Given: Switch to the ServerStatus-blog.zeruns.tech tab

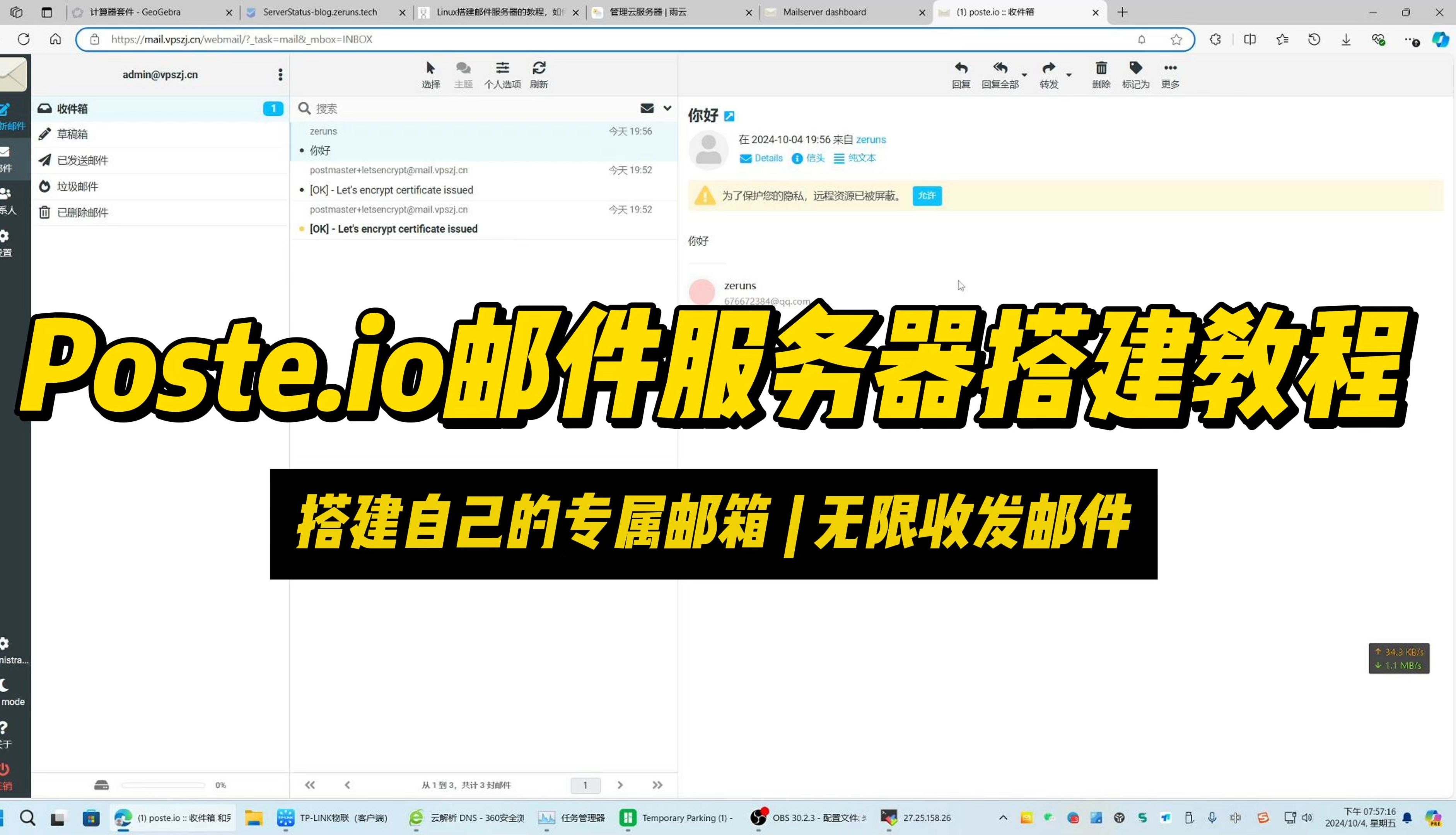Looking at the screenshot, I should click(326, 12).
